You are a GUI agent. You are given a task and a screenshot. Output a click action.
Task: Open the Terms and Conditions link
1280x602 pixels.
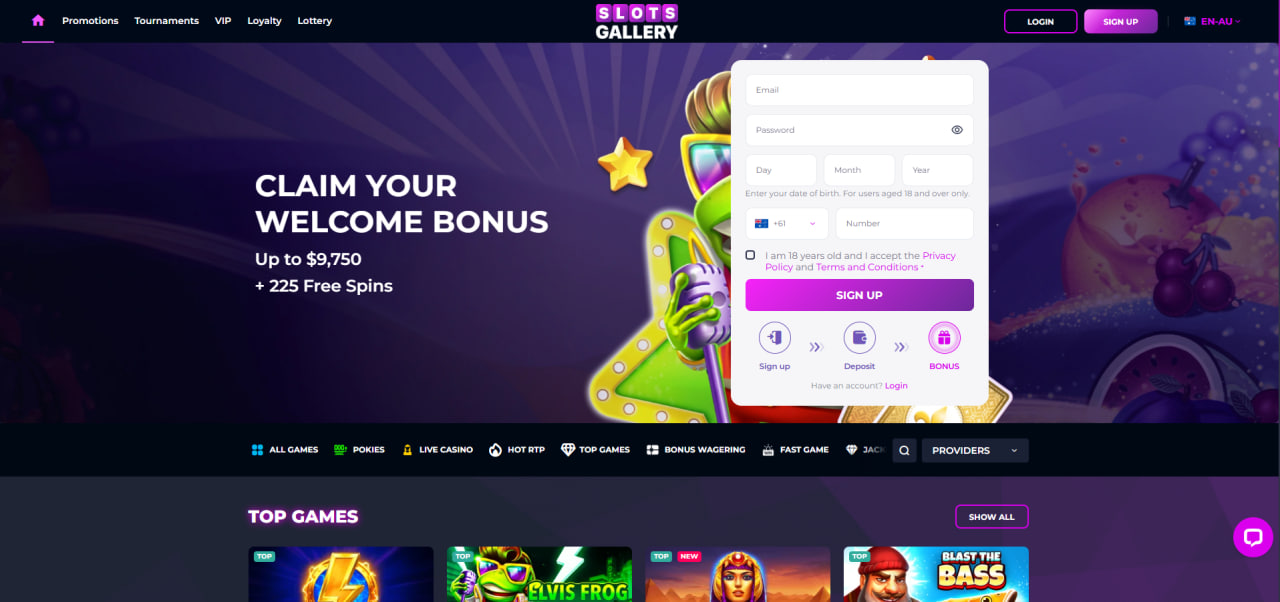coord(867,267)
